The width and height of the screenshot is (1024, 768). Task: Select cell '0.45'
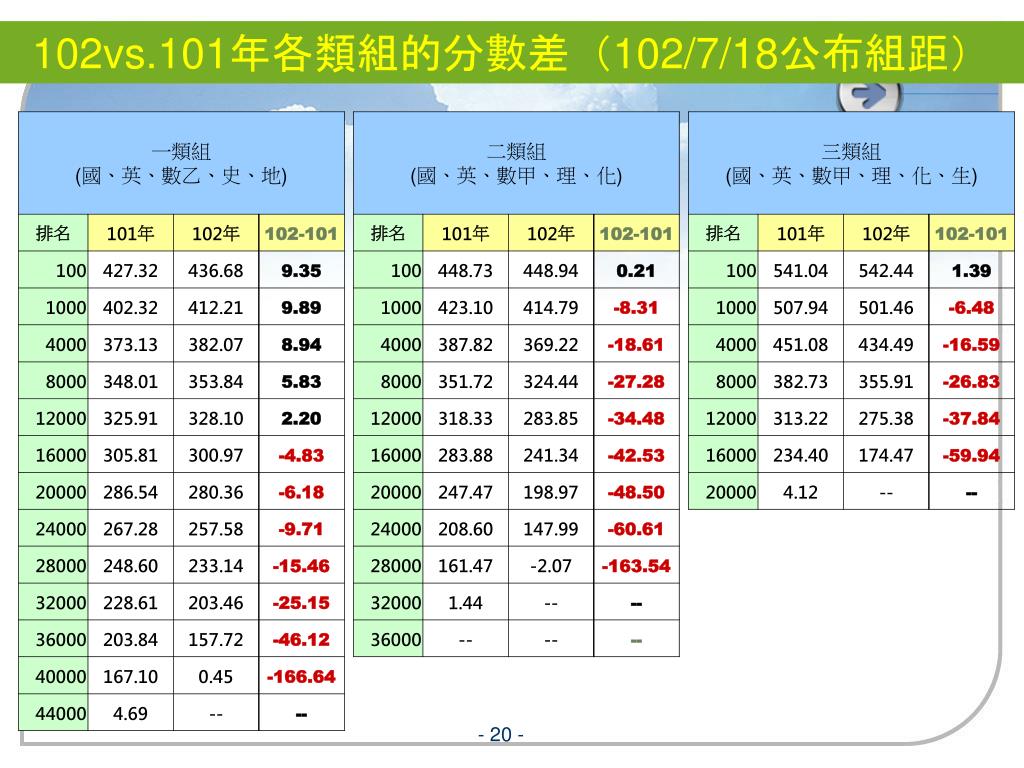216,677
